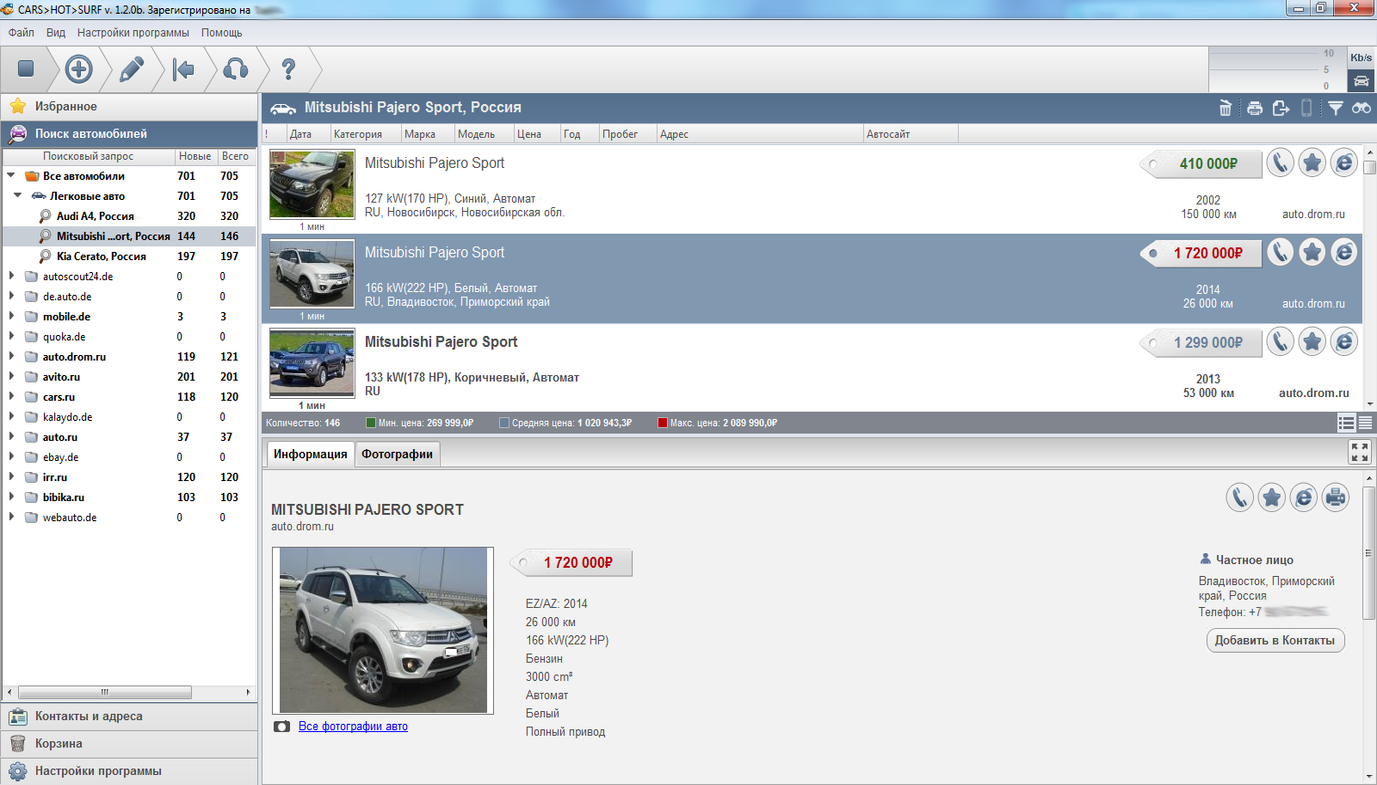Click the car icon under Kb/s indicator
Viewport: 1377px width, 785px height.
(1360, 81)
